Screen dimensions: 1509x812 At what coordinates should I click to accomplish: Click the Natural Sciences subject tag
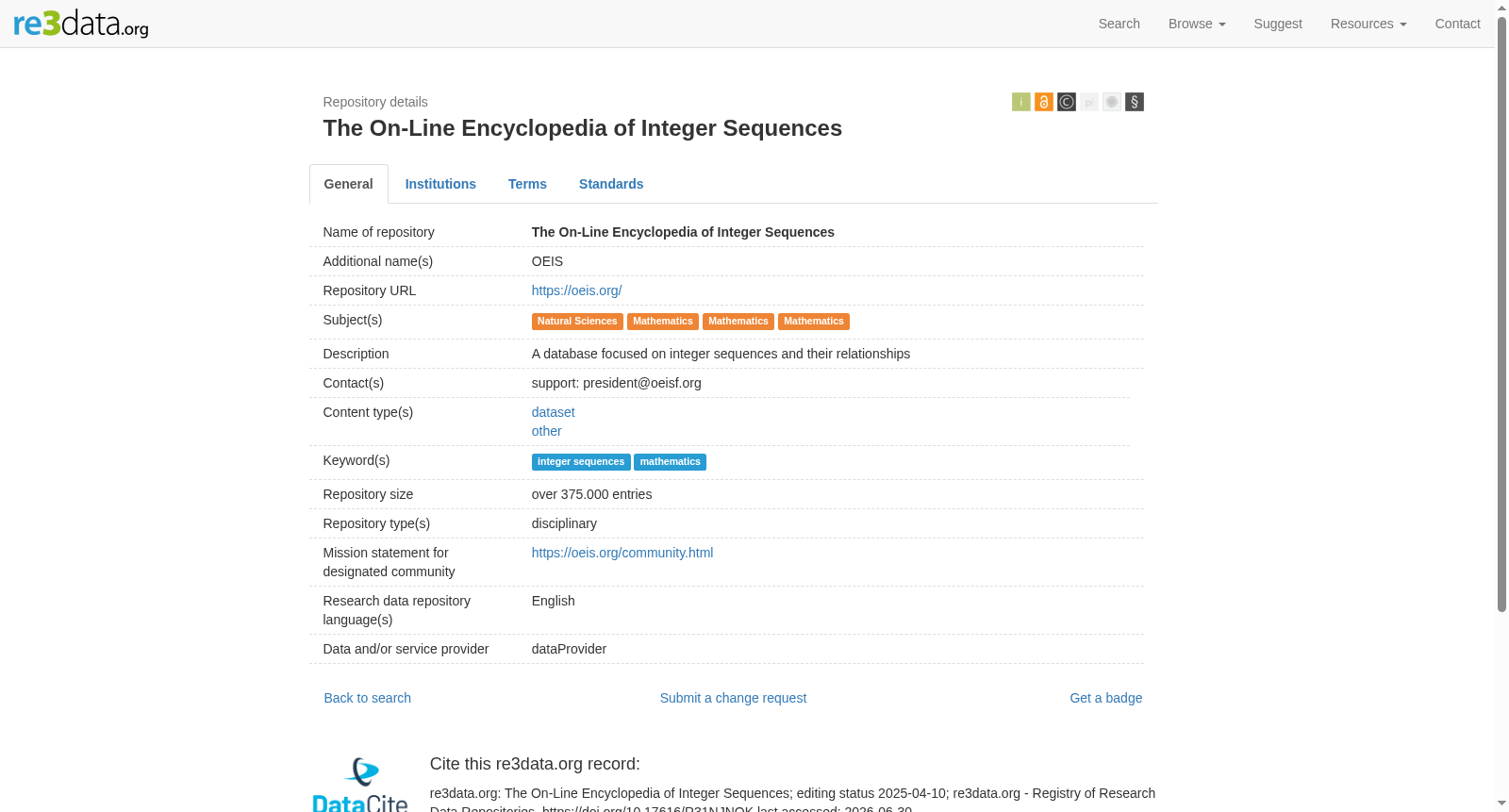point(577,322)
